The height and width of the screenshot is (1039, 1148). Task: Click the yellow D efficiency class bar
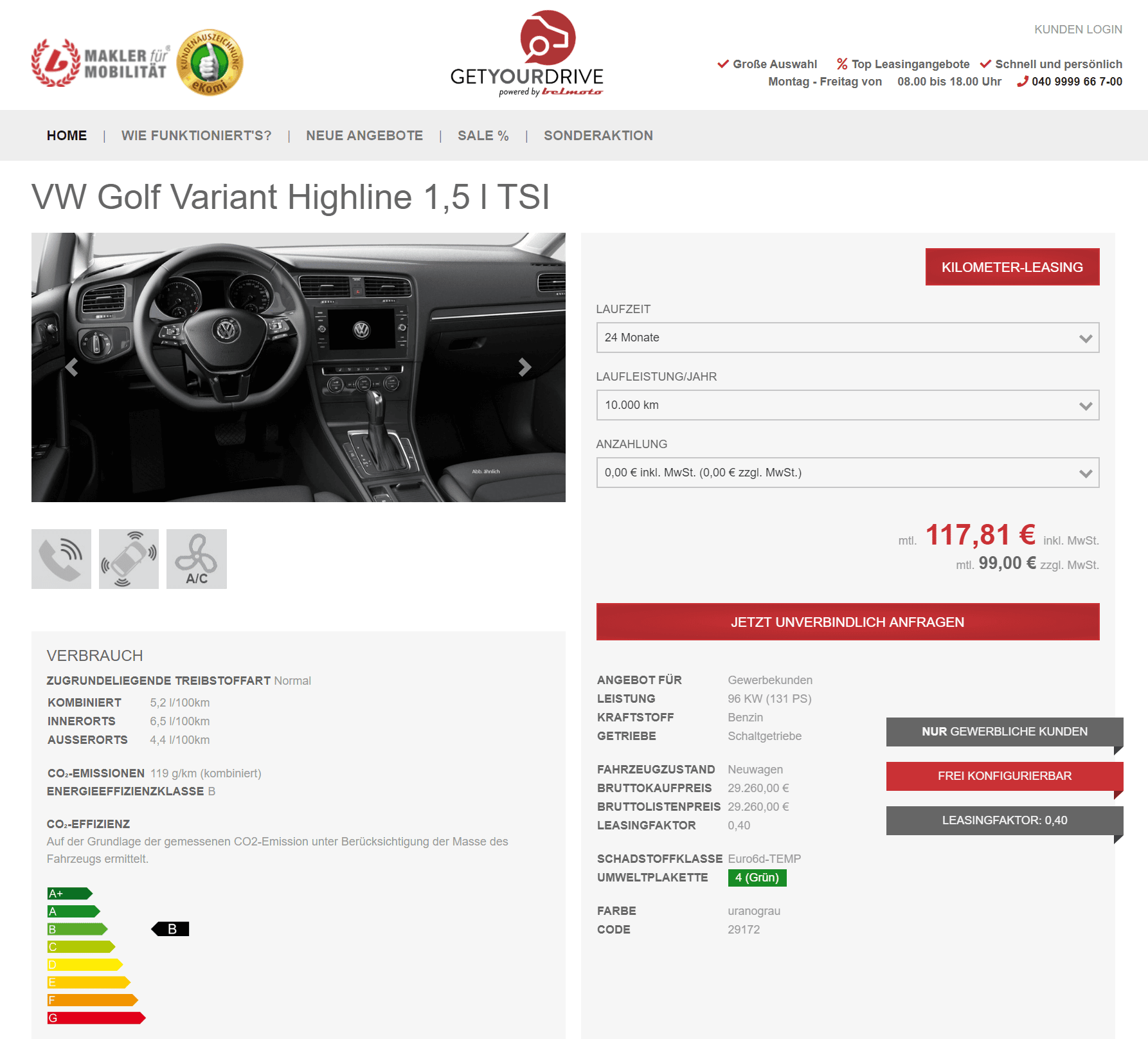click(x=85, y=964)
